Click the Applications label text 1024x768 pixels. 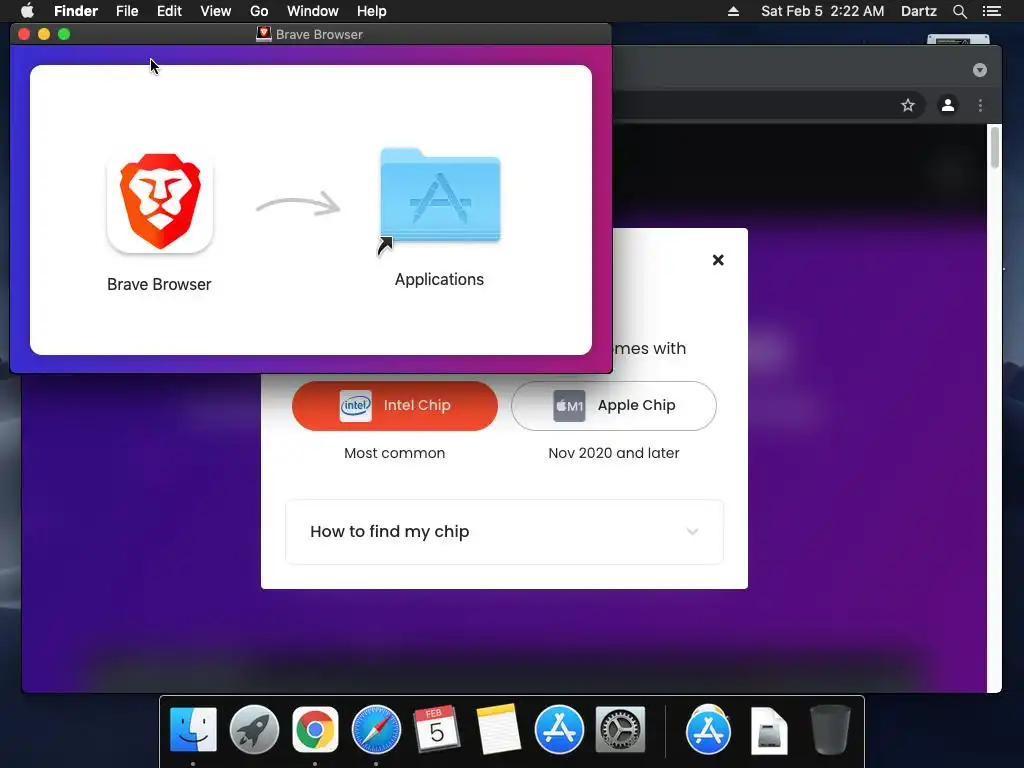(x=440, y=280)
